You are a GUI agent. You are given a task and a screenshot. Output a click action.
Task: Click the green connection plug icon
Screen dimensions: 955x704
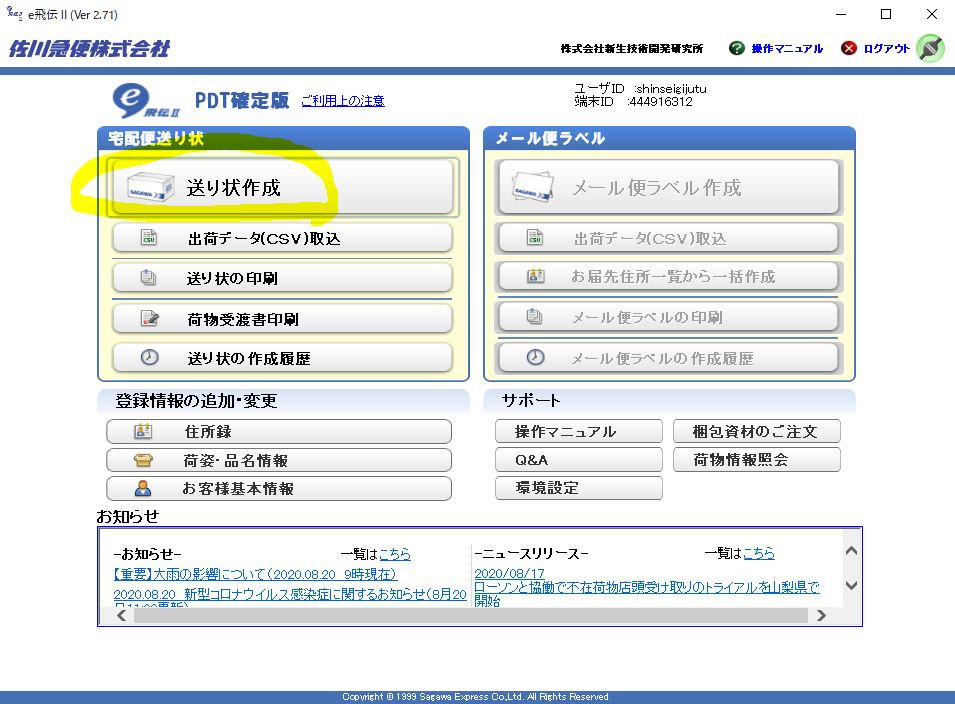pos(930,48)
